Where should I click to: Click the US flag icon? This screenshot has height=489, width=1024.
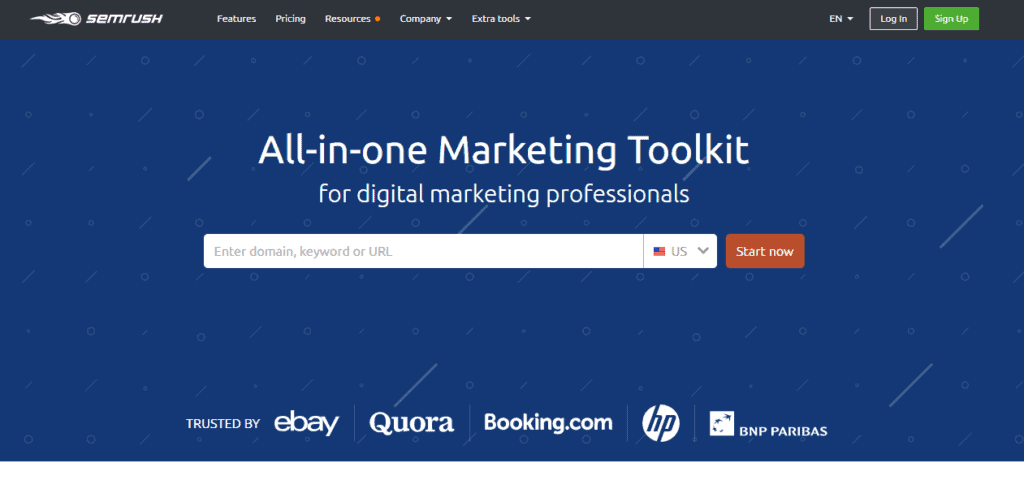click(659, 252)
